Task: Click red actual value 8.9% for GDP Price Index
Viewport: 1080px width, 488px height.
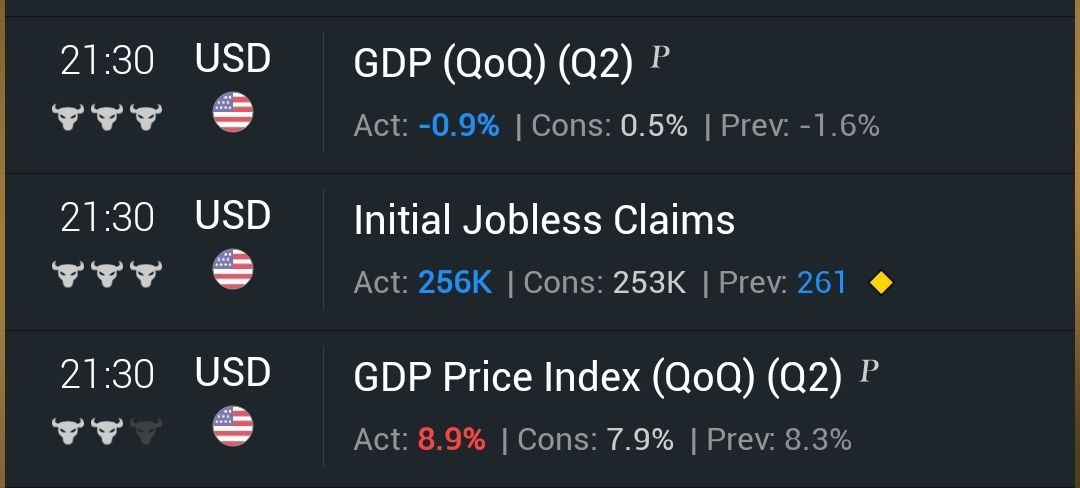Action: (451, 440)
